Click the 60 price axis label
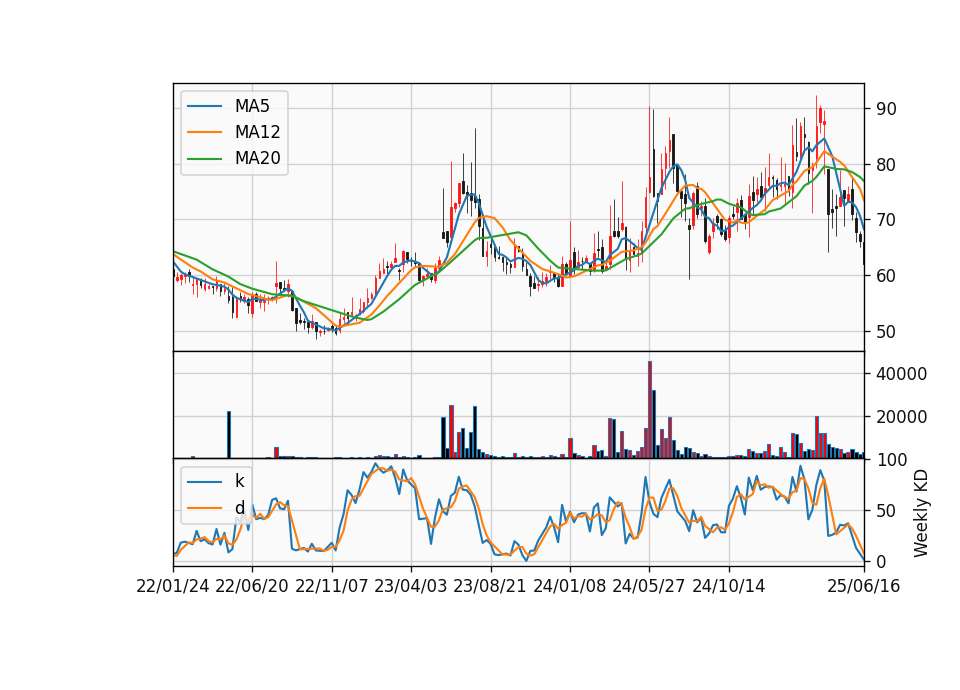The width and height of the screenshot is (960, 690). click(x=886, y=276)
